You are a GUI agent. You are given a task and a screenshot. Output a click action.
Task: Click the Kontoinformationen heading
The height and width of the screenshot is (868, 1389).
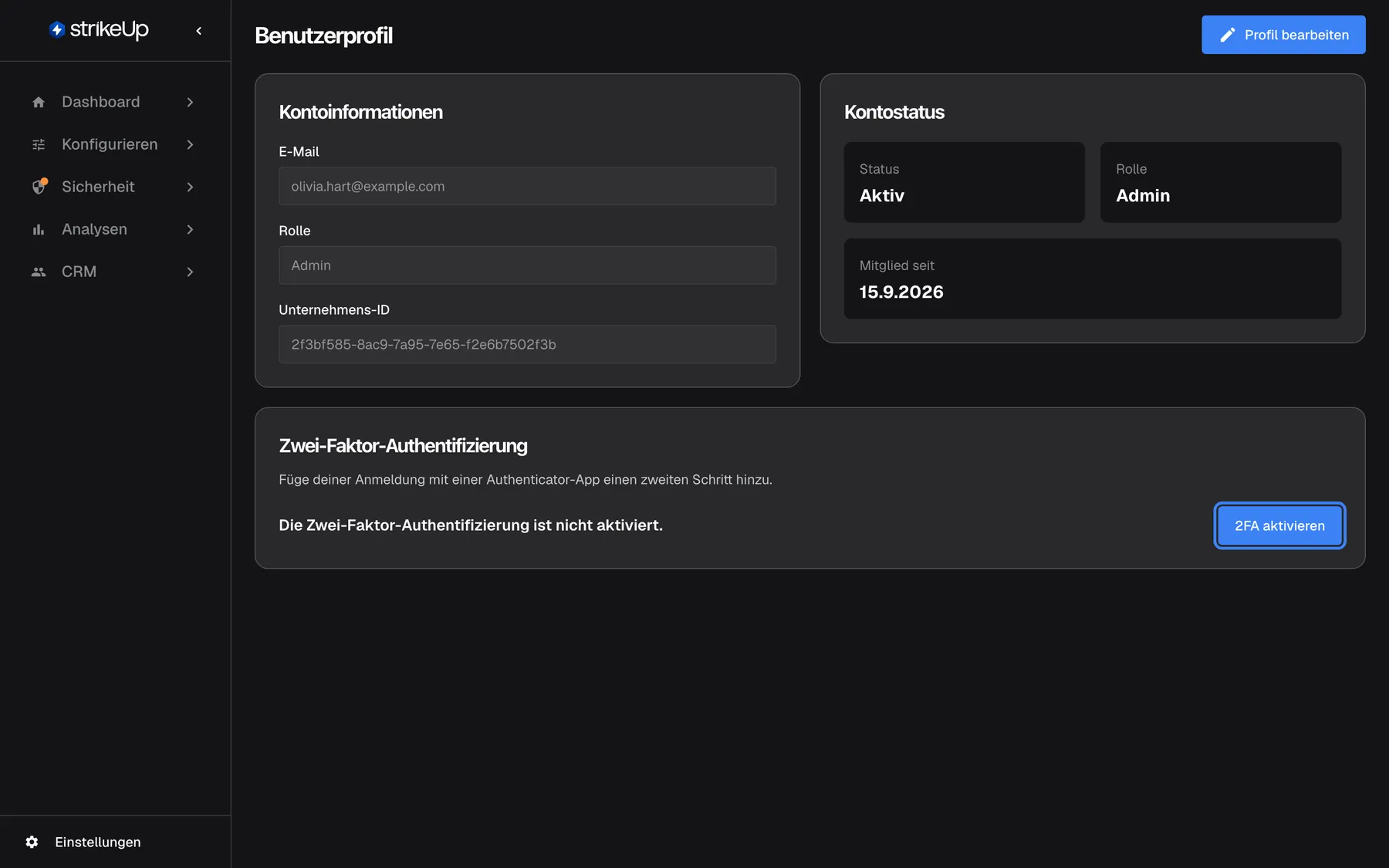(x=360, y=112)
